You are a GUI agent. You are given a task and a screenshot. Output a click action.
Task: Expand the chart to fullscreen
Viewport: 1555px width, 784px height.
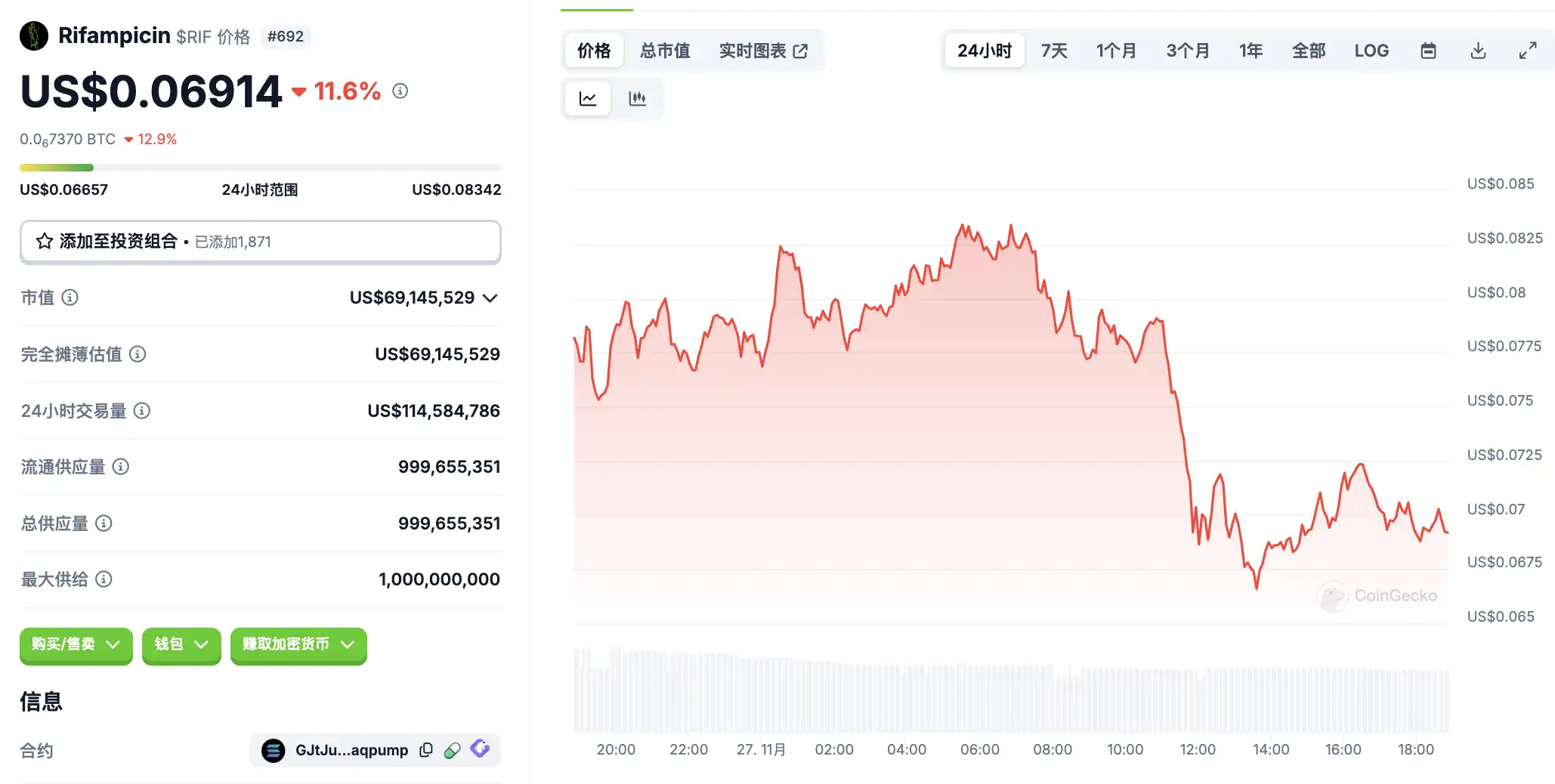(1527, 51)
